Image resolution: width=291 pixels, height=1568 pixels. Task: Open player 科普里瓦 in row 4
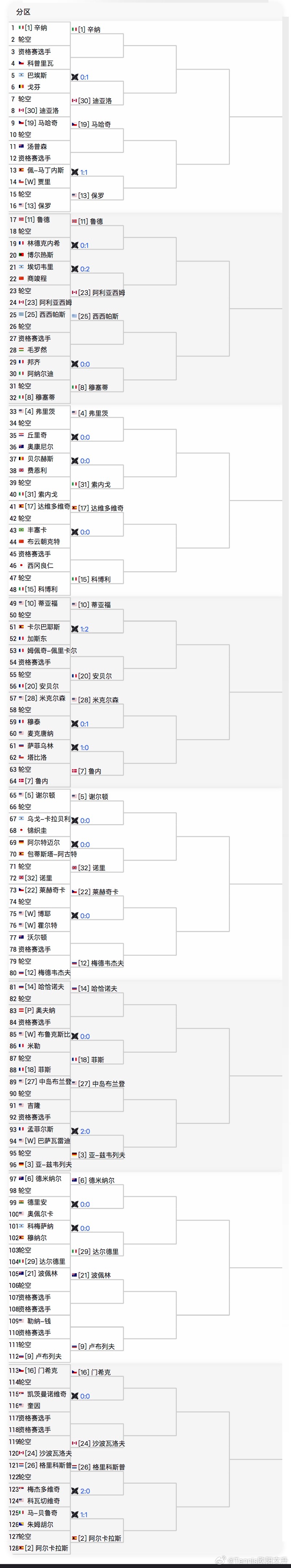click(40, 63)
